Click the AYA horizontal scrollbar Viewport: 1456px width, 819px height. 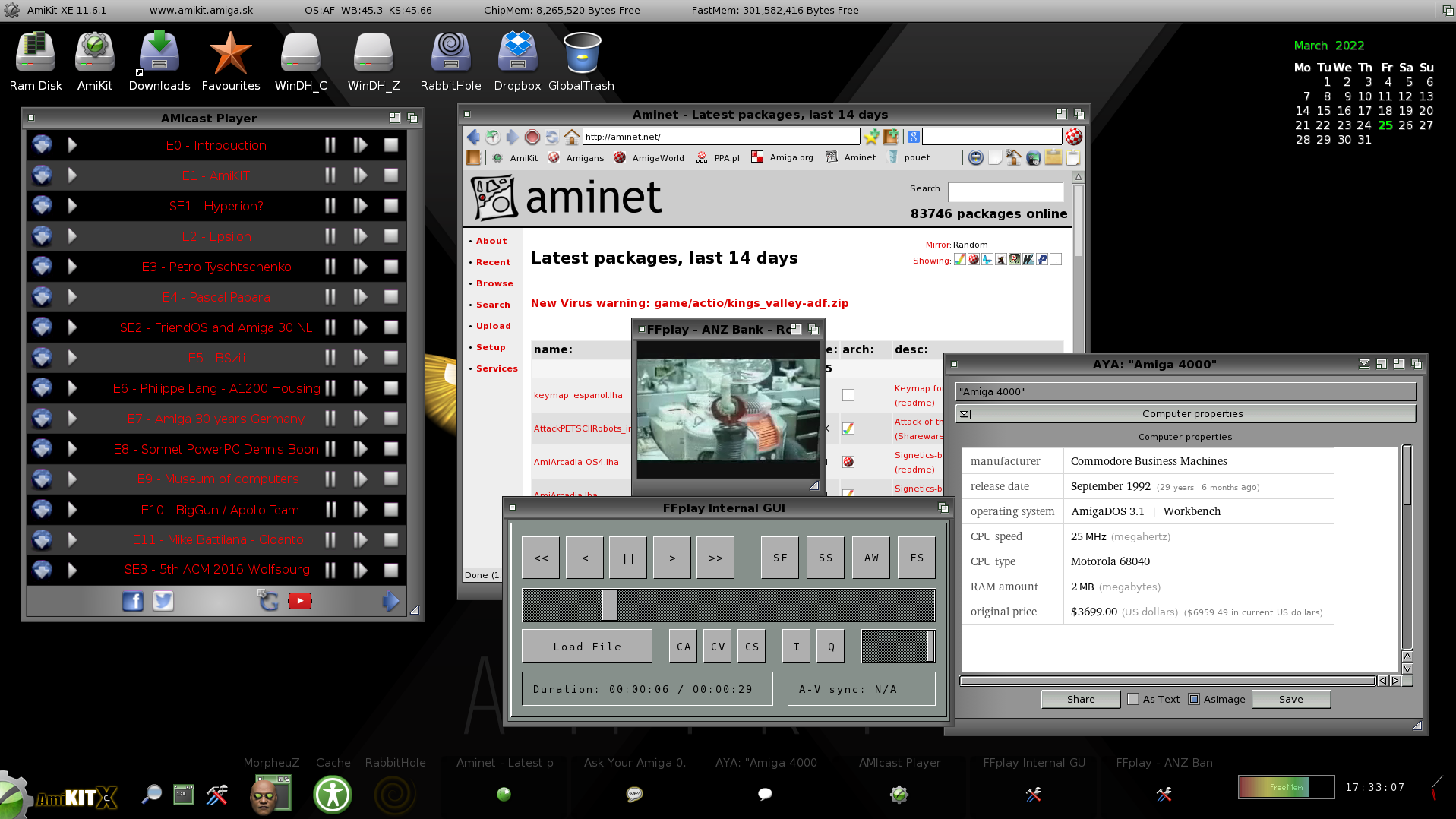(x=1167, y=680)
